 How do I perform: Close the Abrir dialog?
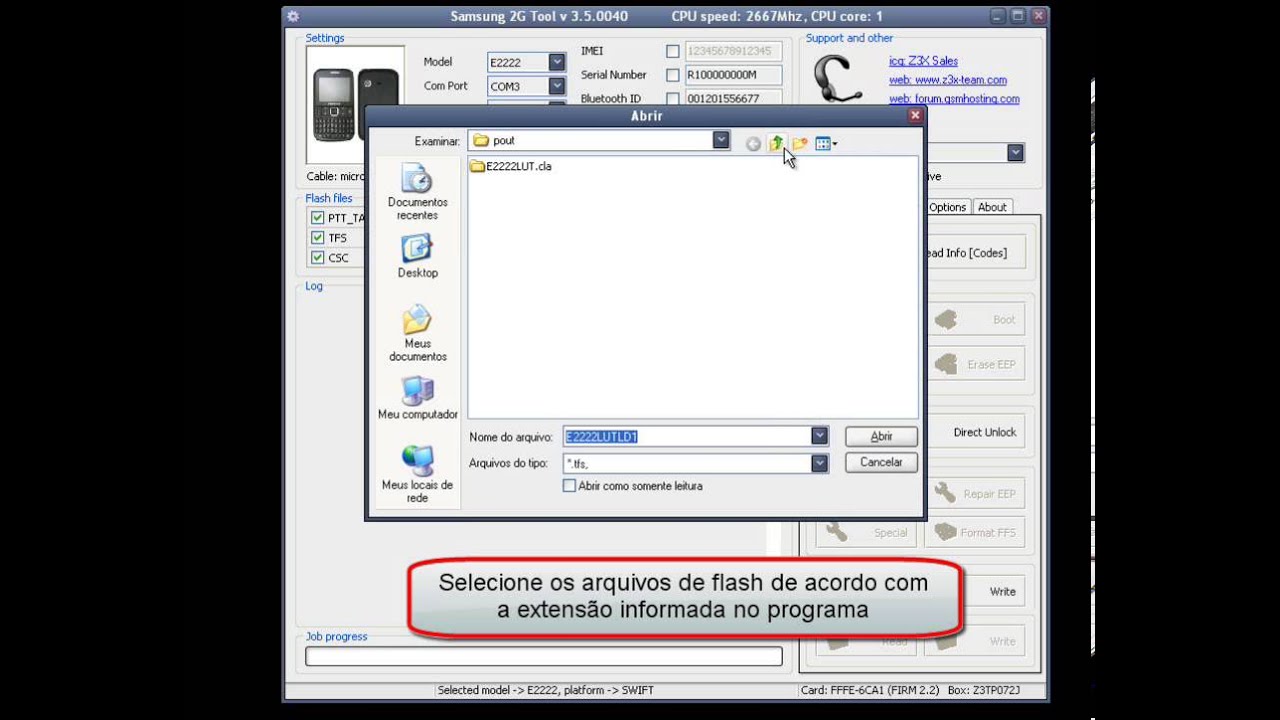pos(914,115)
